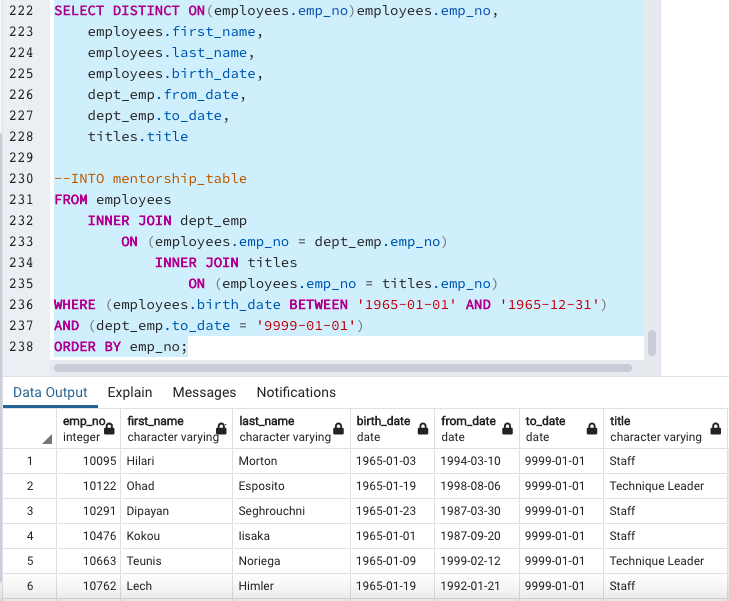Select the last_name column header
This screenshot has height=601, width=729.
coord(291,429)
